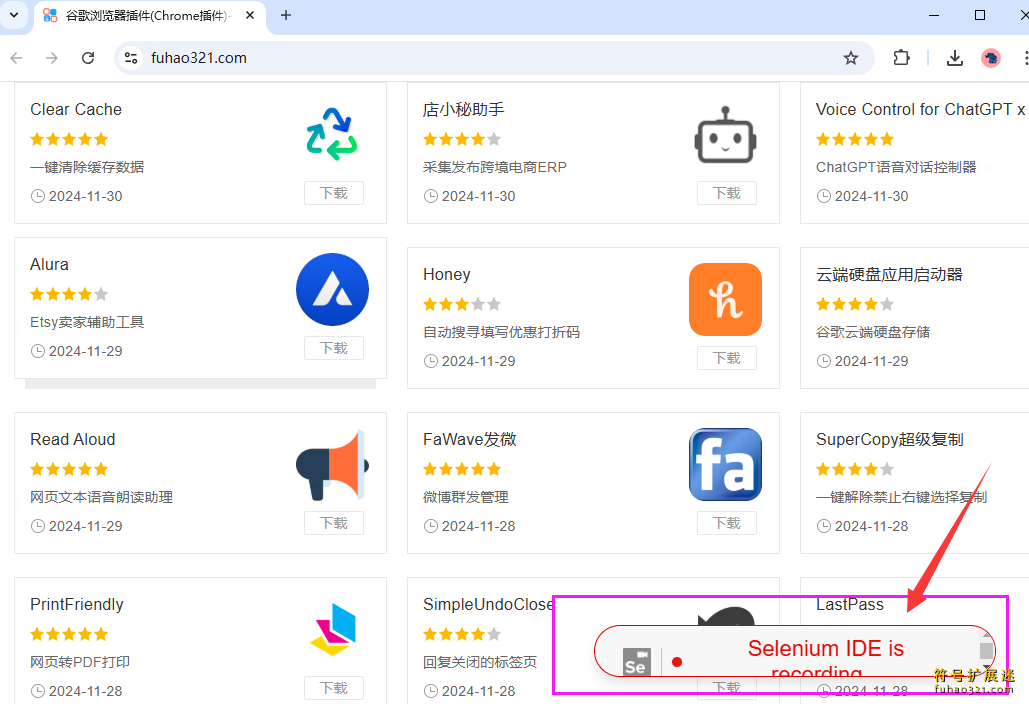Click the Selenium banner scrollbar thumb
This screenshot has width=1029, height=704.
coord(986,650)
